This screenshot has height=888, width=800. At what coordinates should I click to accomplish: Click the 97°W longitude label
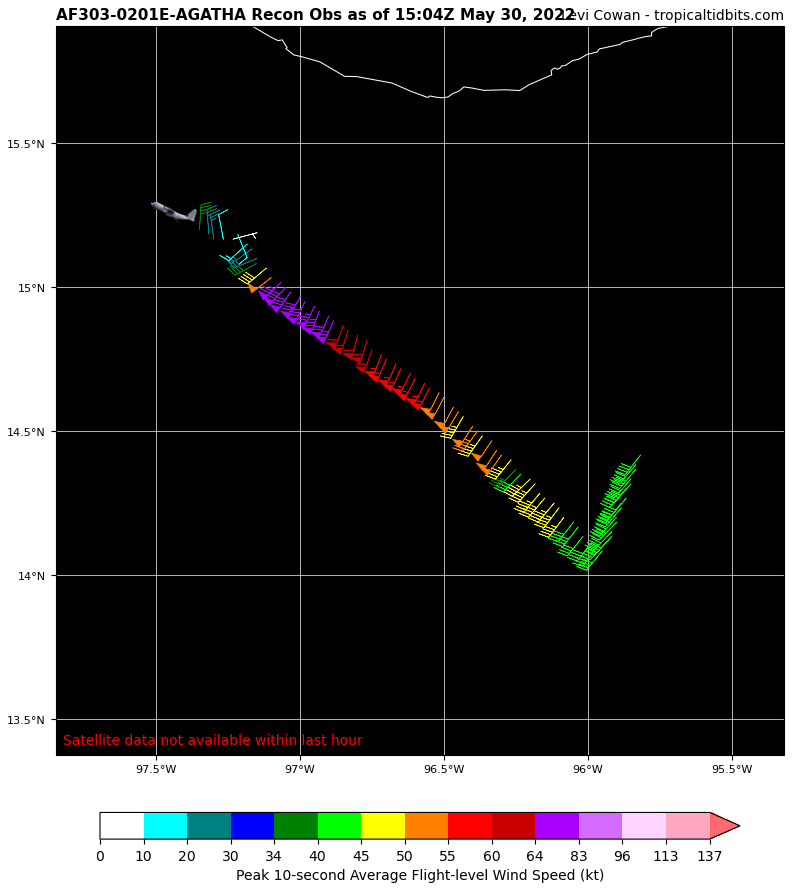[300, 769]
